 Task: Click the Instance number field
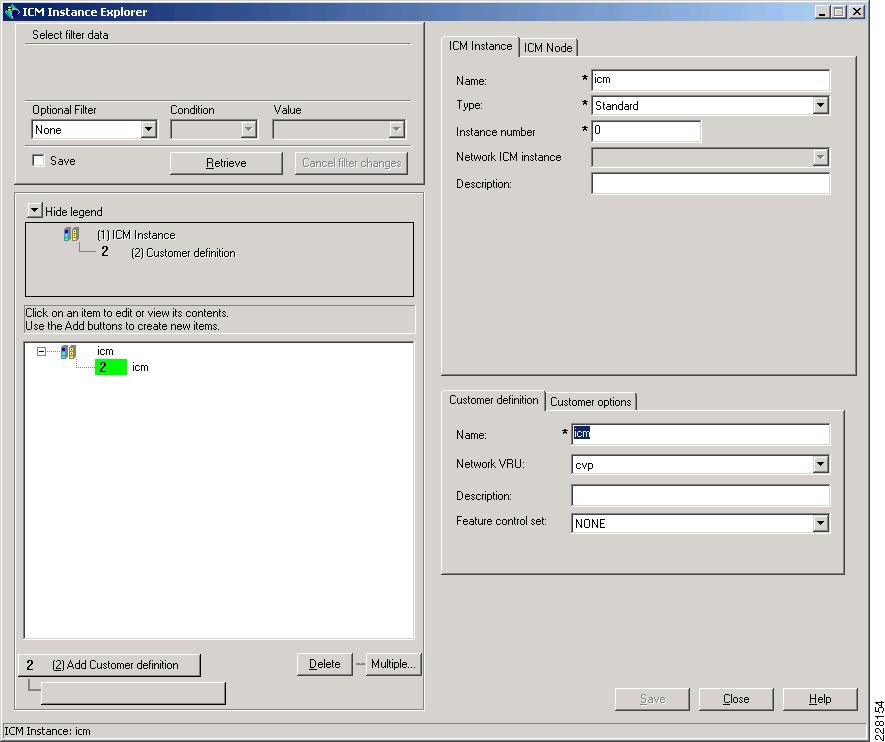pyautogui.click(x=646, y=131)
